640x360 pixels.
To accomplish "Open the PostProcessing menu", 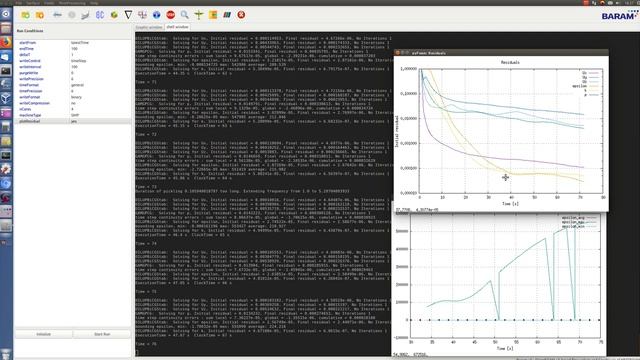I will point(72,2).
